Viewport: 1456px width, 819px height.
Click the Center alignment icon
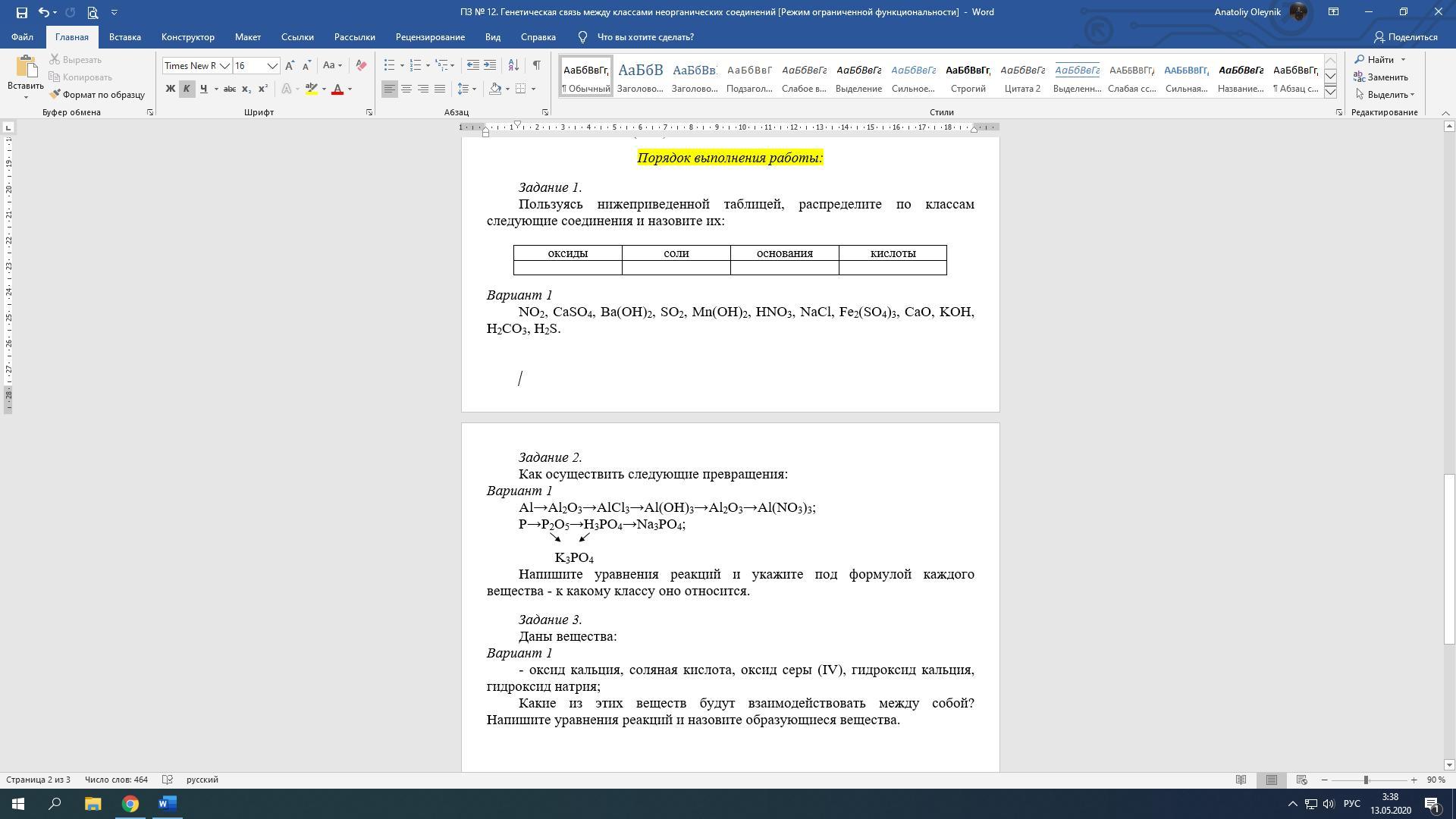click(x=406, y=89)
